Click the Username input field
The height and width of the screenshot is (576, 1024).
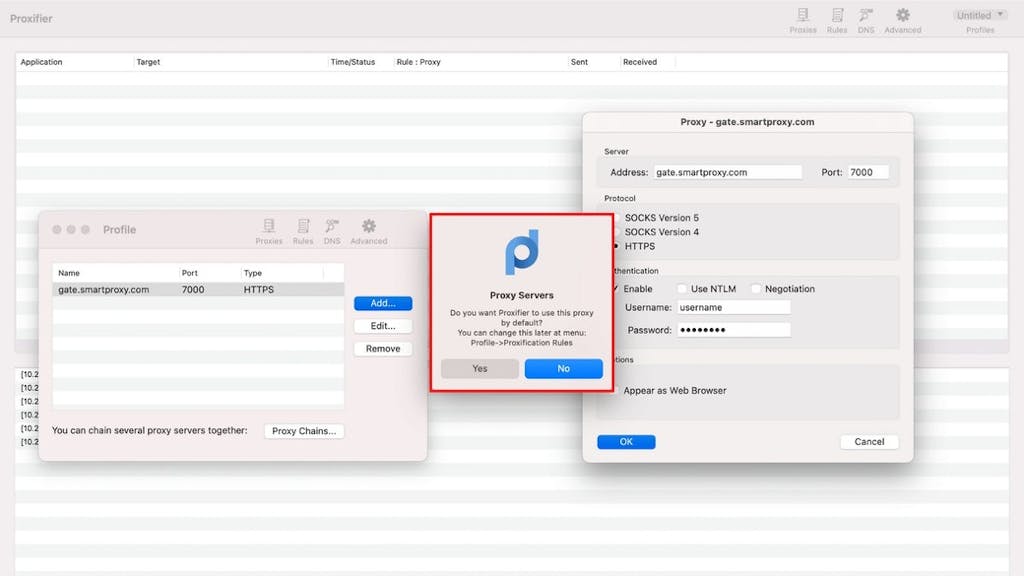[x=733, y=308]
